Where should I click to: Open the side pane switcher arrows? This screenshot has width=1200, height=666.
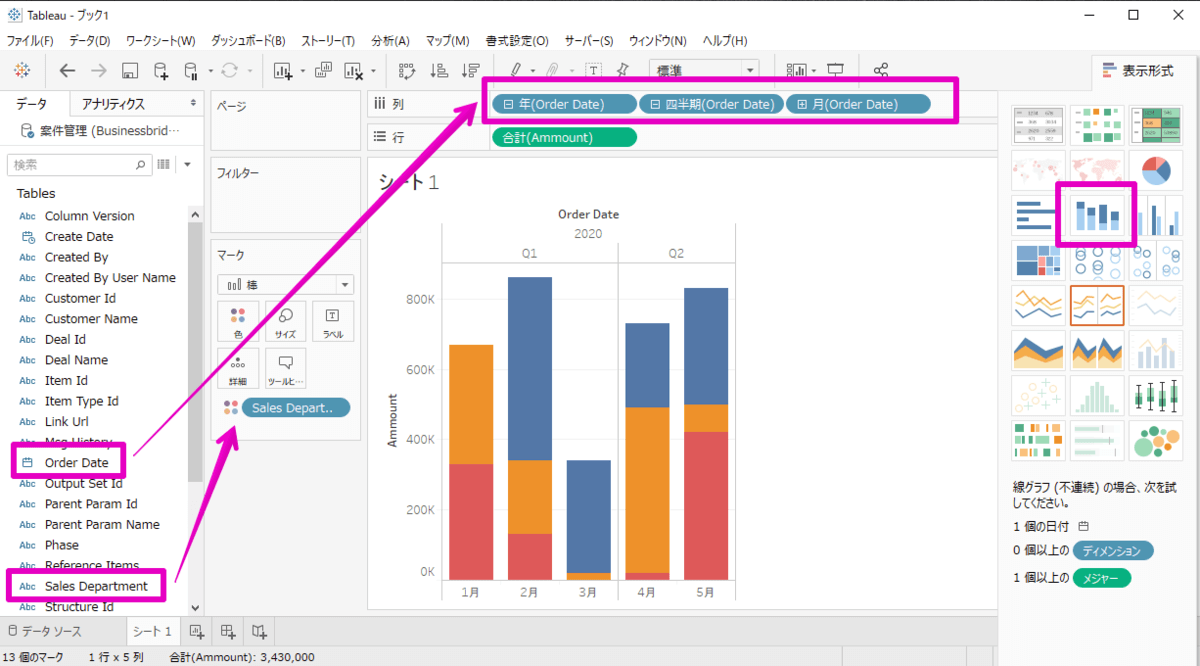point(194,103)
